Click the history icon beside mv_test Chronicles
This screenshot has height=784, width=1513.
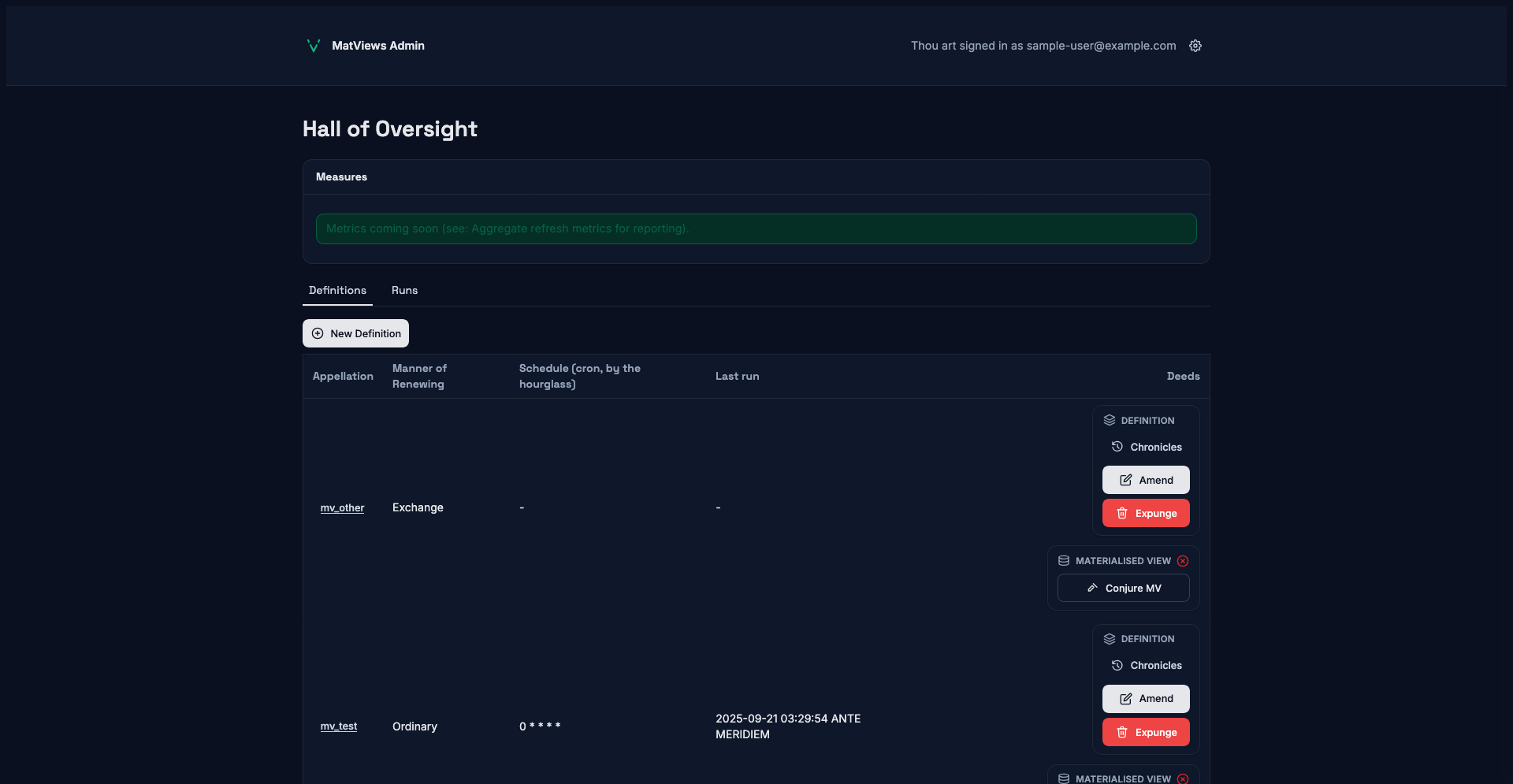(1117, 666)
